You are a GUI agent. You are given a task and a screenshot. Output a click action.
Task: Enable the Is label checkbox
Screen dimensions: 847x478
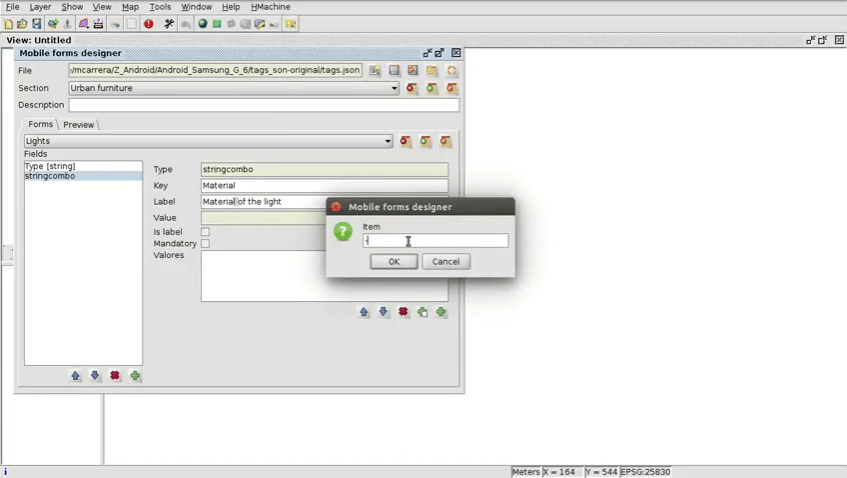pos(205,232)
